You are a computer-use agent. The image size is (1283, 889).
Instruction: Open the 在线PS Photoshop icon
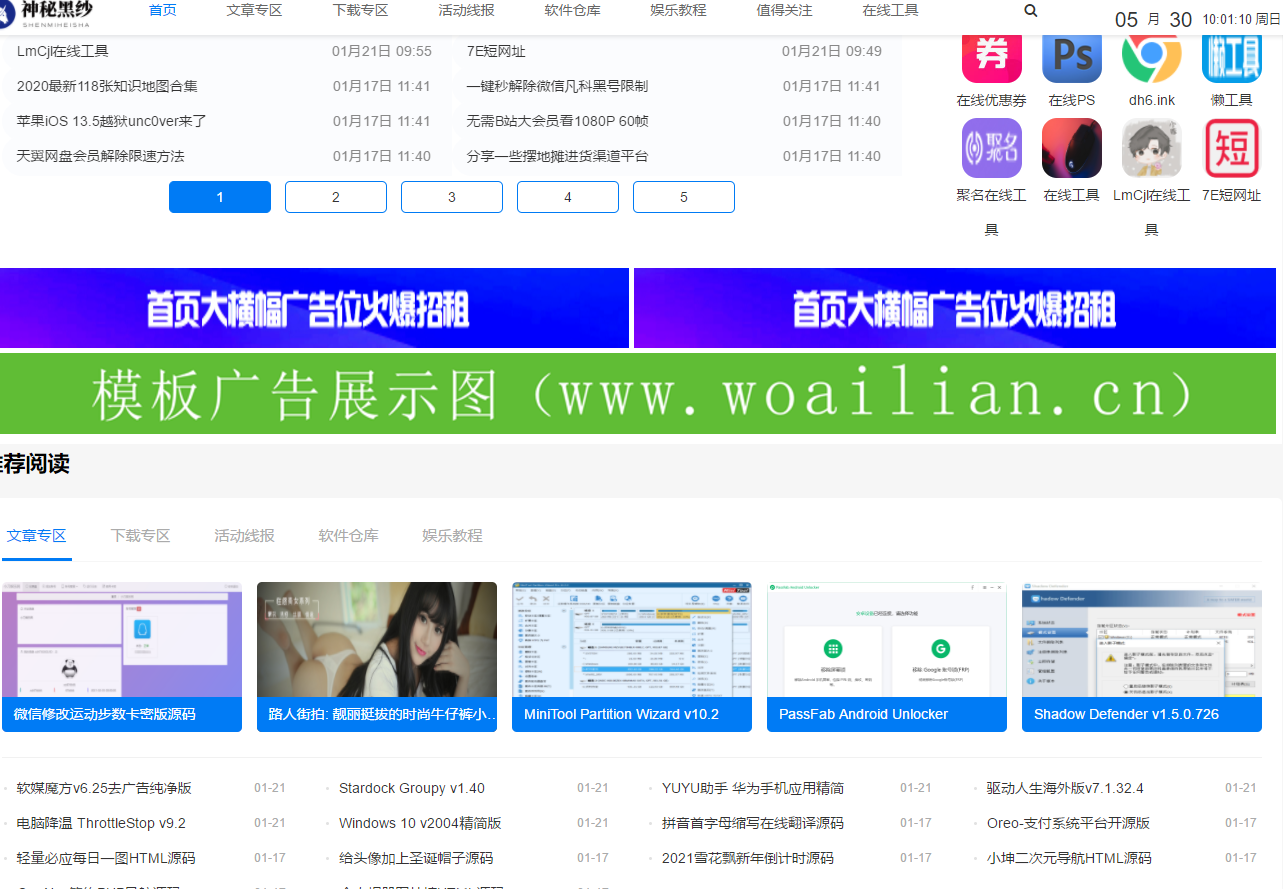(1071, 56)
